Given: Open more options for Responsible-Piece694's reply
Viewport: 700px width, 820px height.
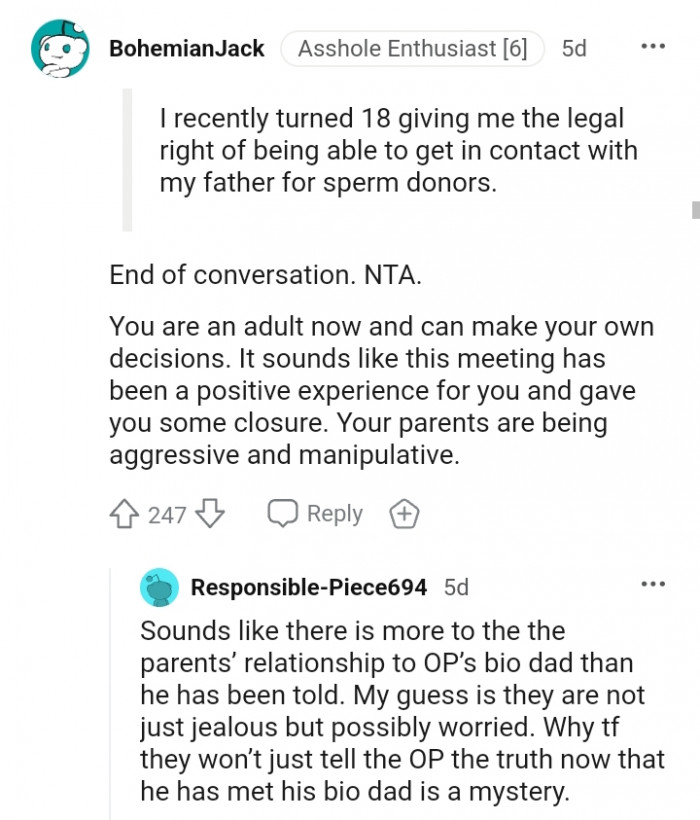Looking at the screenshot, I should click(652, 584).
